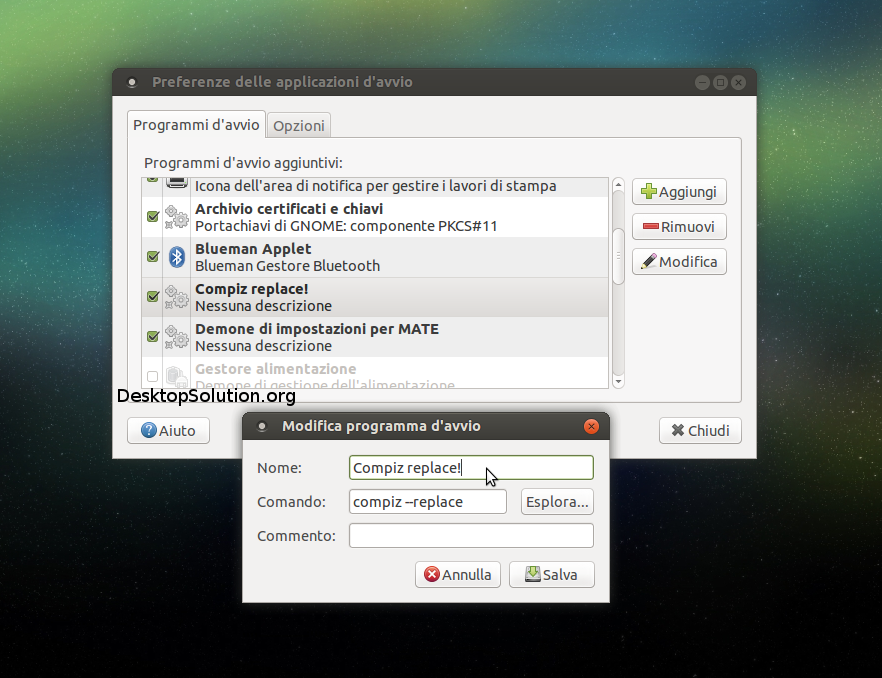The width and height of the screenshot is (882, 678).
Task: Click window menu icon of Modifica dialog
Action: click(x=262, y=426)
